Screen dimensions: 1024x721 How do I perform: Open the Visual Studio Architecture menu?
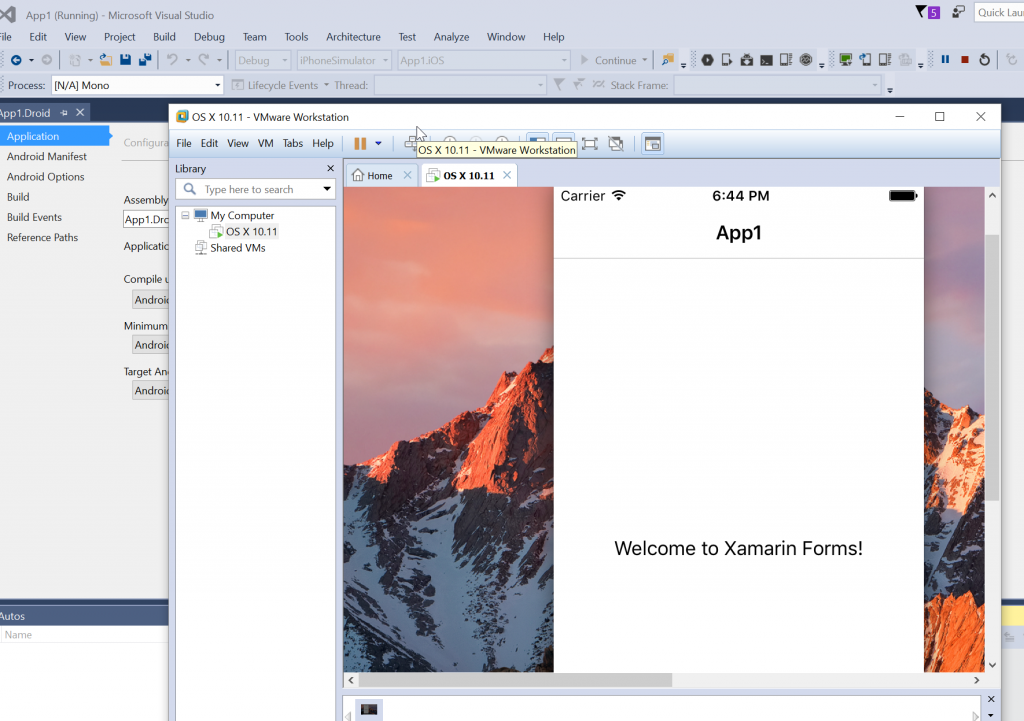tap(353, 37)
